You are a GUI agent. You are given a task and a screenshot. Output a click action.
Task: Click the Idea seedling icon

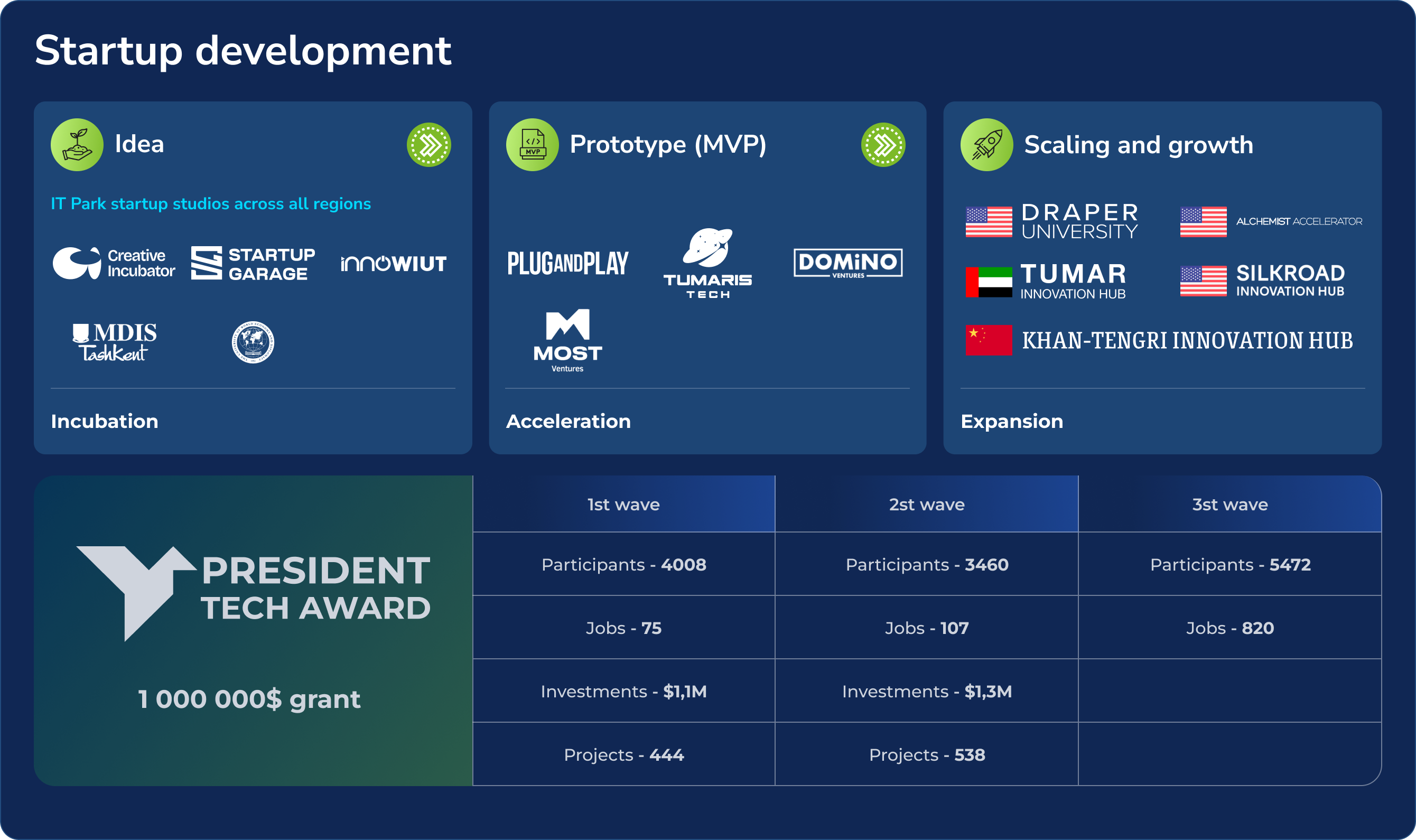click(77, 144)
